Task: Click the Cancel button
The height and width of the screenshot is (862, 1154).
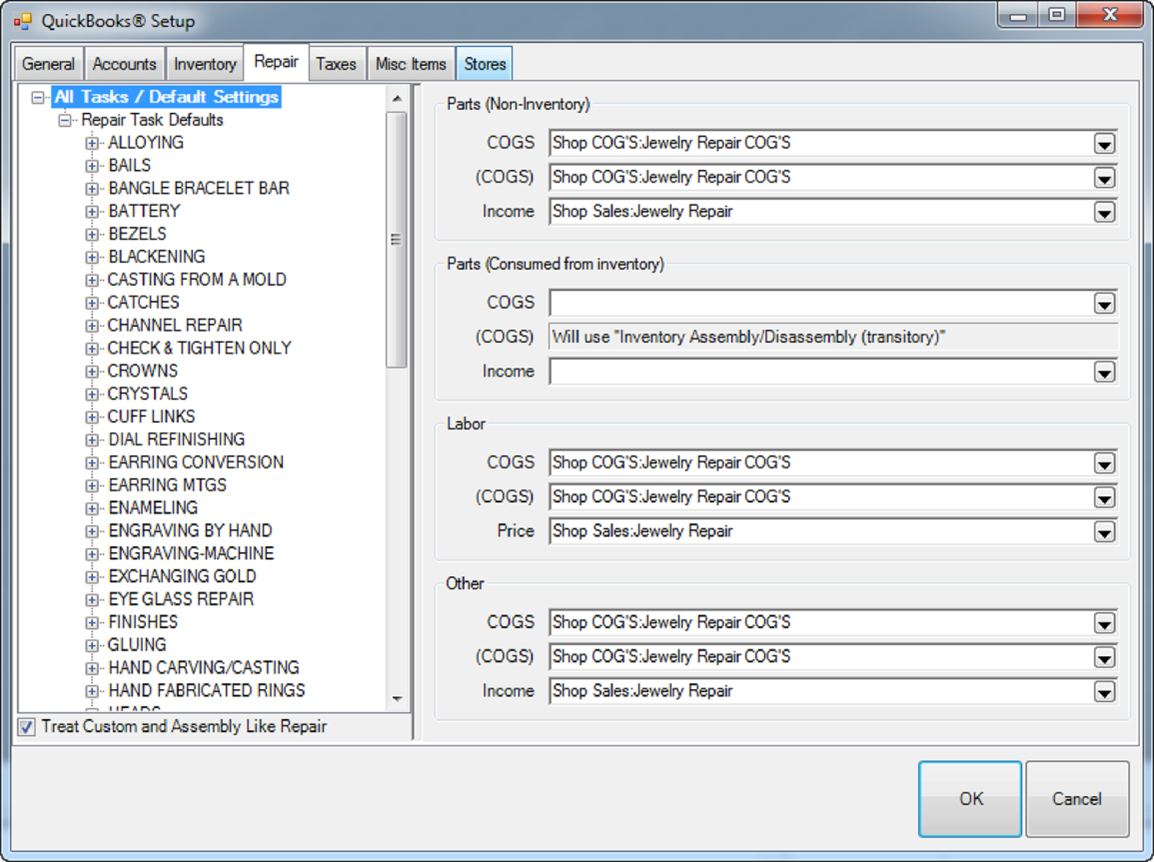Action: 1077,799
